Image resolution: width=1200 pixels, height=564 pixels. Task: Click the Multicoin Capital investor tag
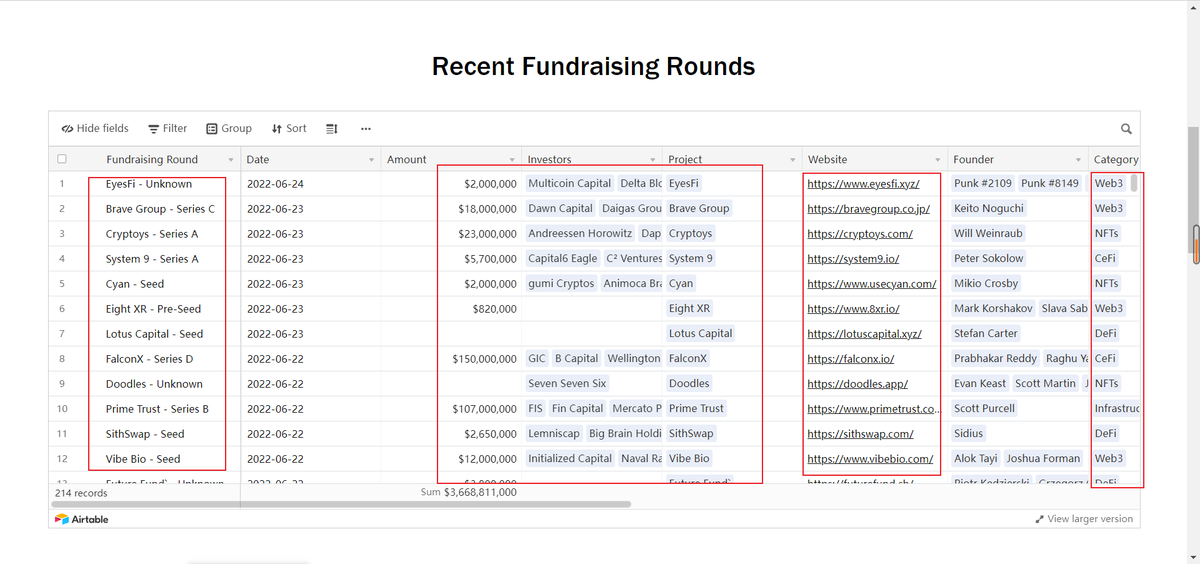tap(569, 184)
